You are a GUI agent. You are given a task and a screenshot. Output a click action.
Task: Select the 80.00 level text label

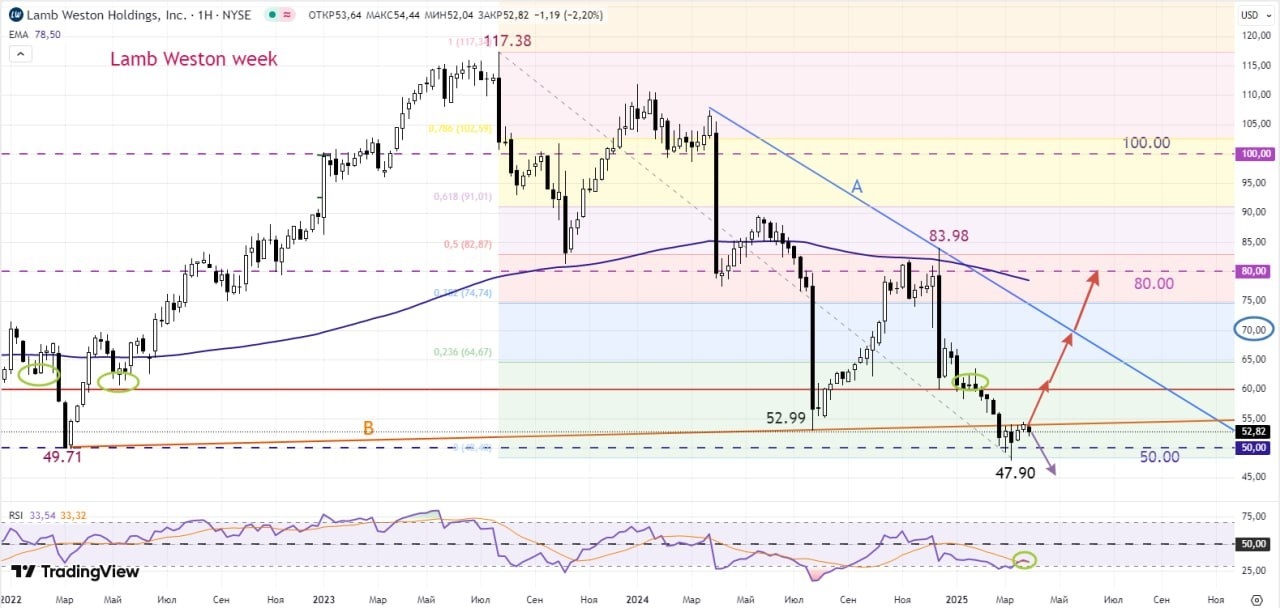pos(1153,284)
